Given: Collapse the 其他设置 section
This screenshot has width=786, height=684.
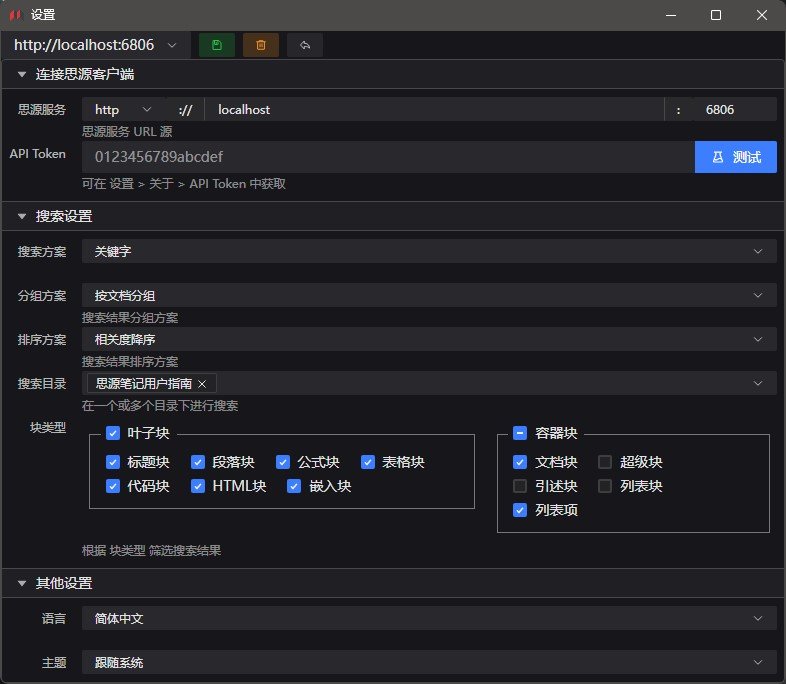Looking at the screenshot, I should (x=22, y=583).
